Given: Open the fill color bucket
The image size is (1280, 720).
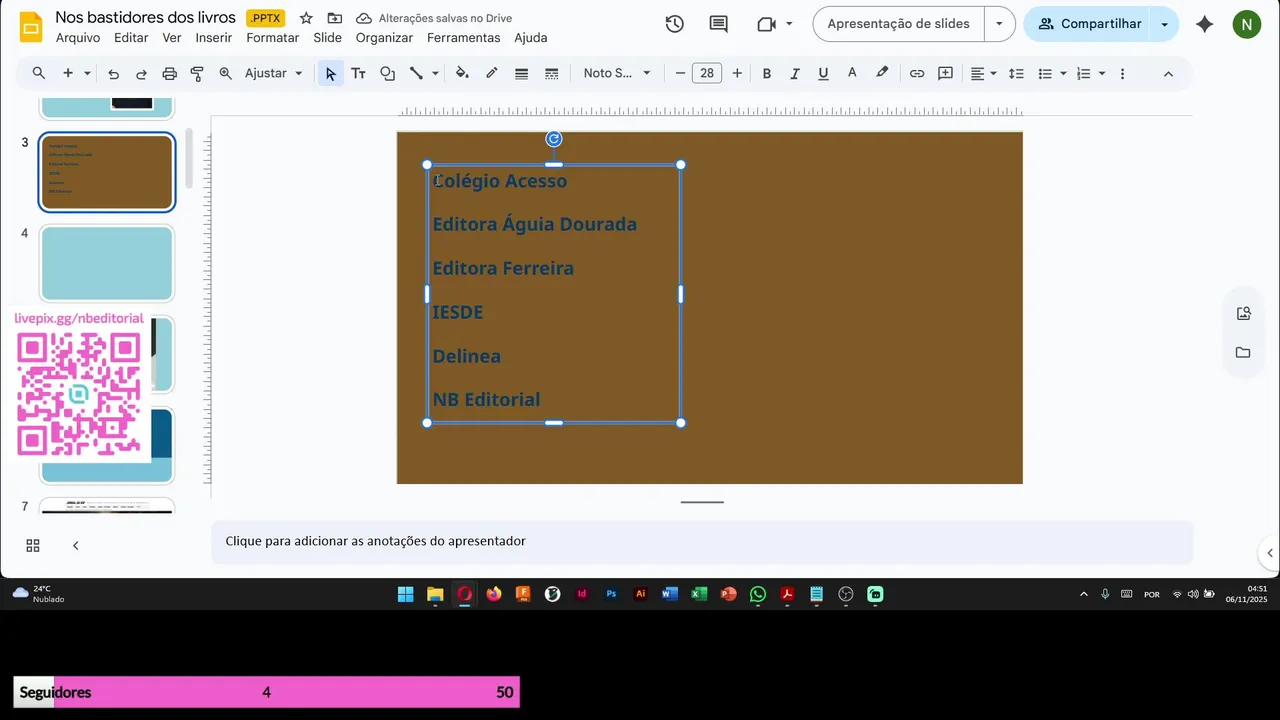Looking at the screenshot, I should point(462,73).
